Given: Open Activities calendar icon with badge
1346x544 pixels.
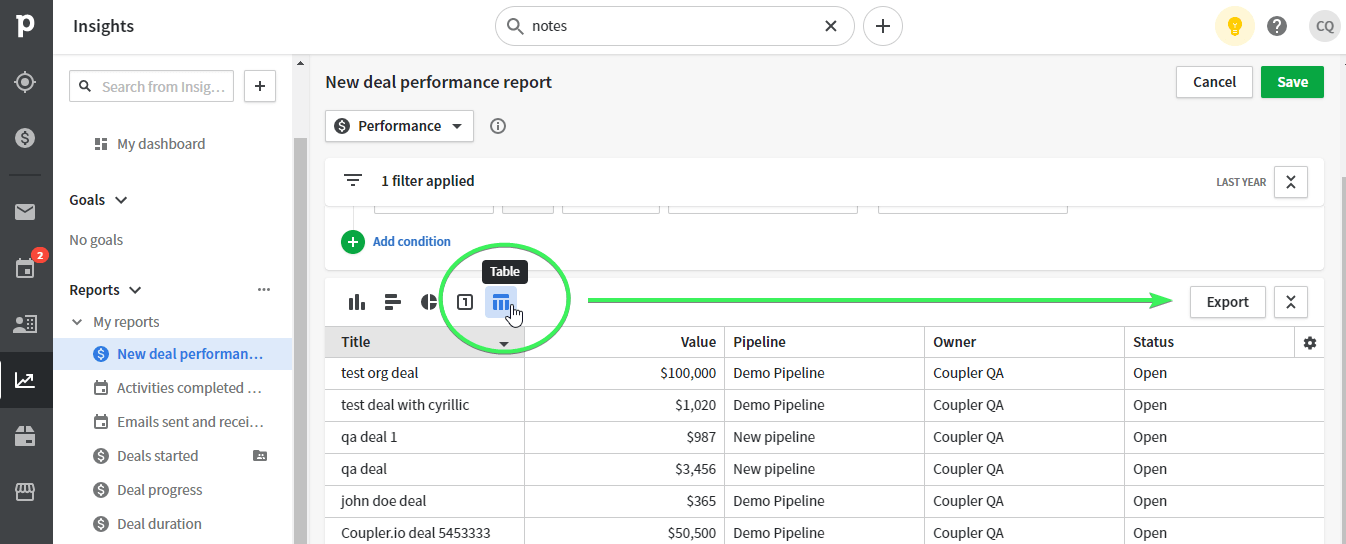Looking at the screenshot, I should (26, 267).
